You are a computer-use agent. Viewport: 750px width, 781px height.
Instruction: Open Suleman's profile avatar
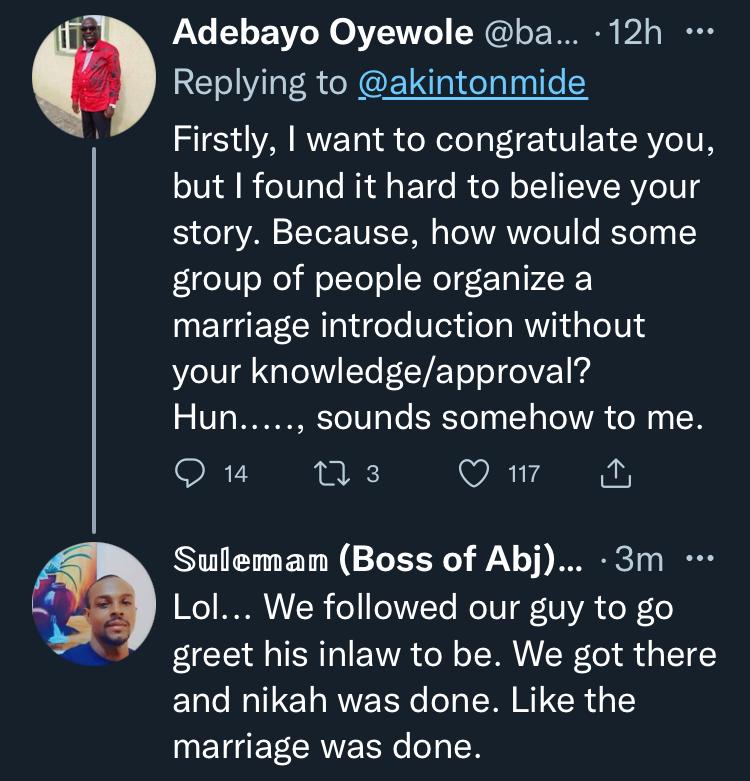94,604
